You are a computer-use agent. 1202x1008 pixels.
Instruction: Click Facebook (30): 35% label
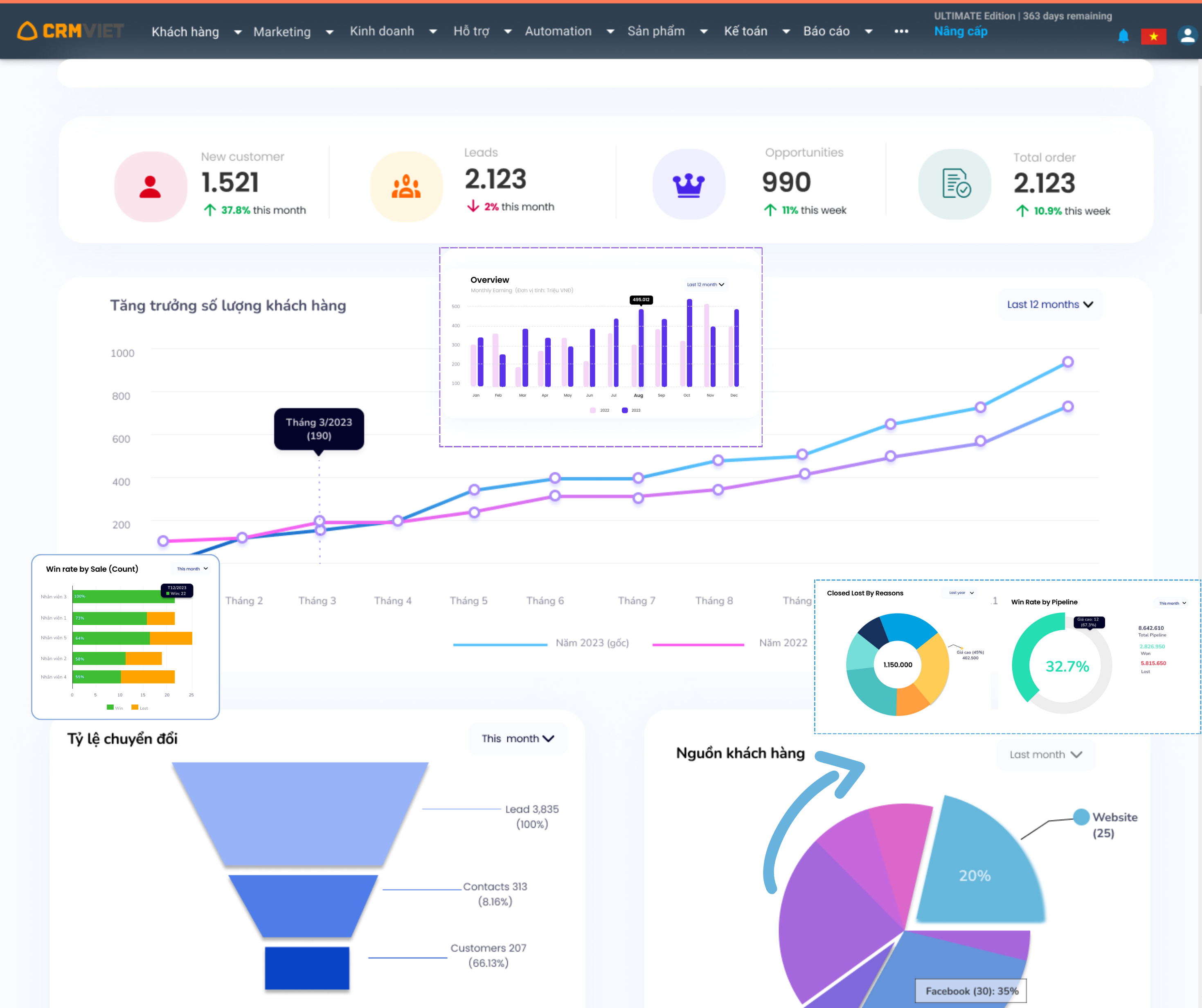971,991
